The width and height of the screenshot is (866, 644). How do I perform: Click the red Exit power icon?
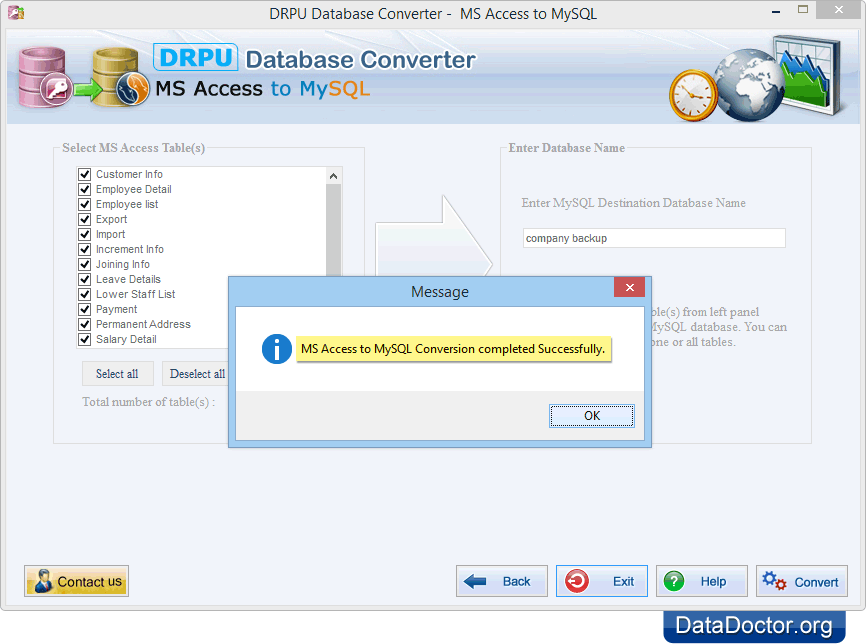(577, 581)
